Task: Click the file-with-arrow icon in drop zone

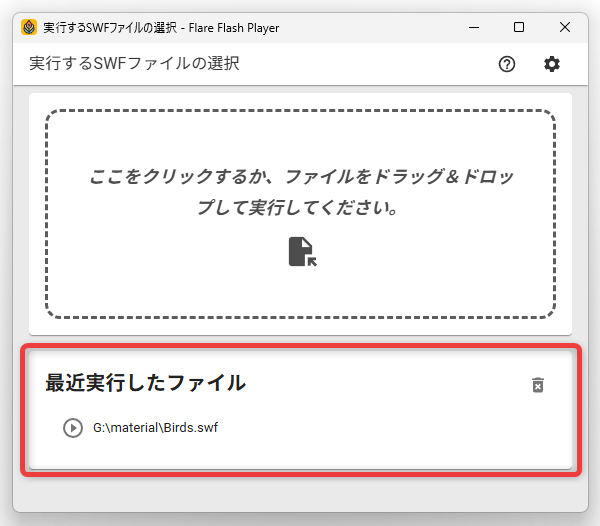Action: (302, 252)
